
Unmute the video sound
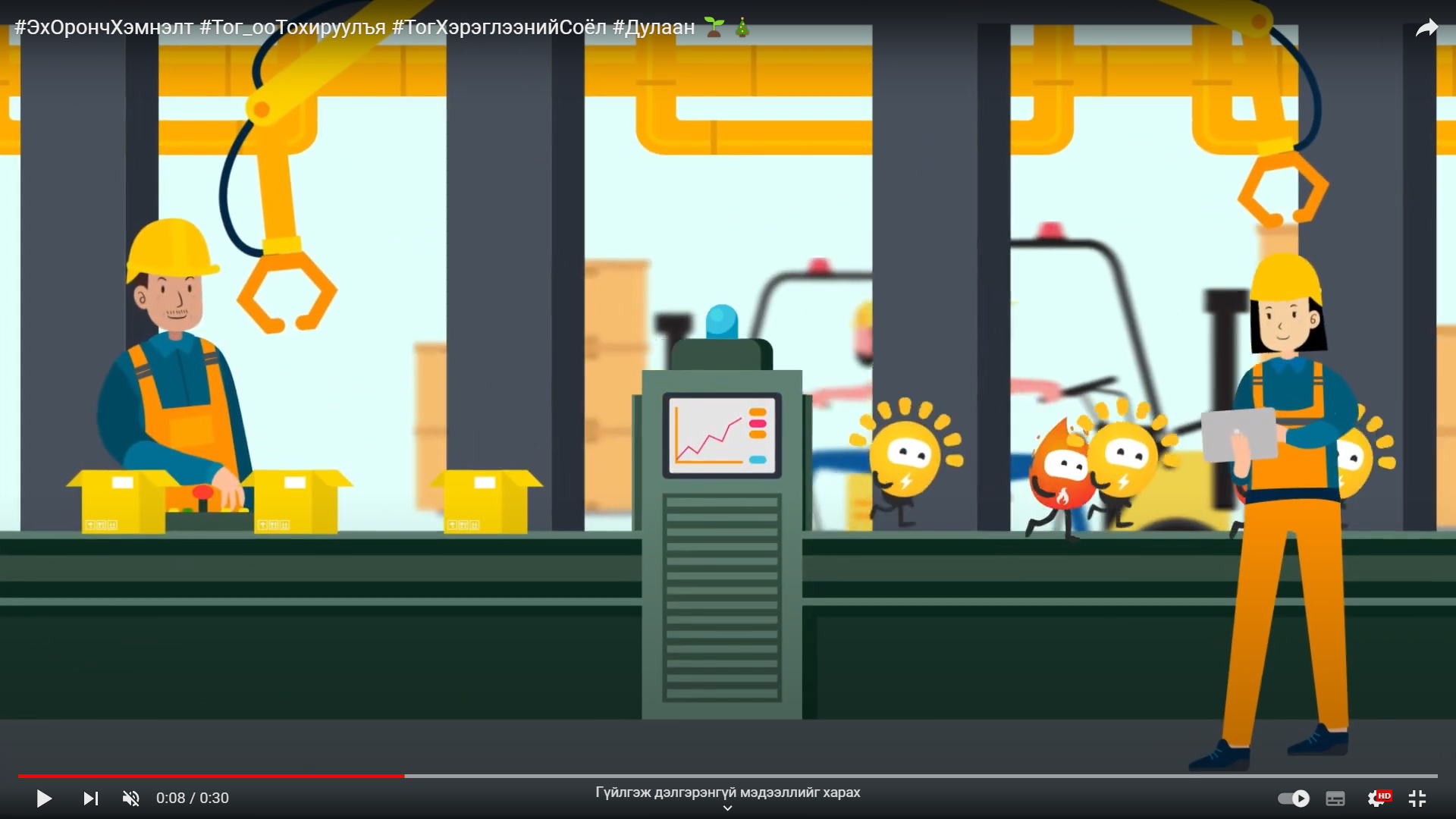[x=131, y=799]
